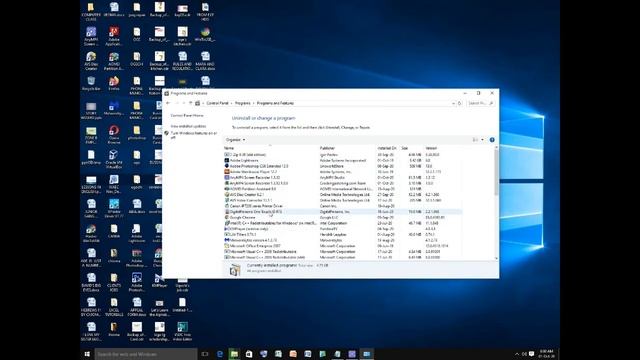The width and height of the screenshot is (640, 360).
Task: Expand the address bar history dropdown
Action: point(453,103)
